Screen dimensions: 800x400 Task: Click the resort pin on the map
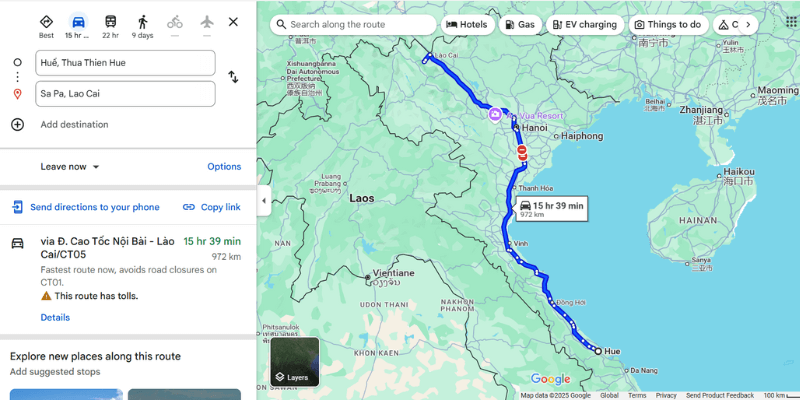tap(494, 114)
